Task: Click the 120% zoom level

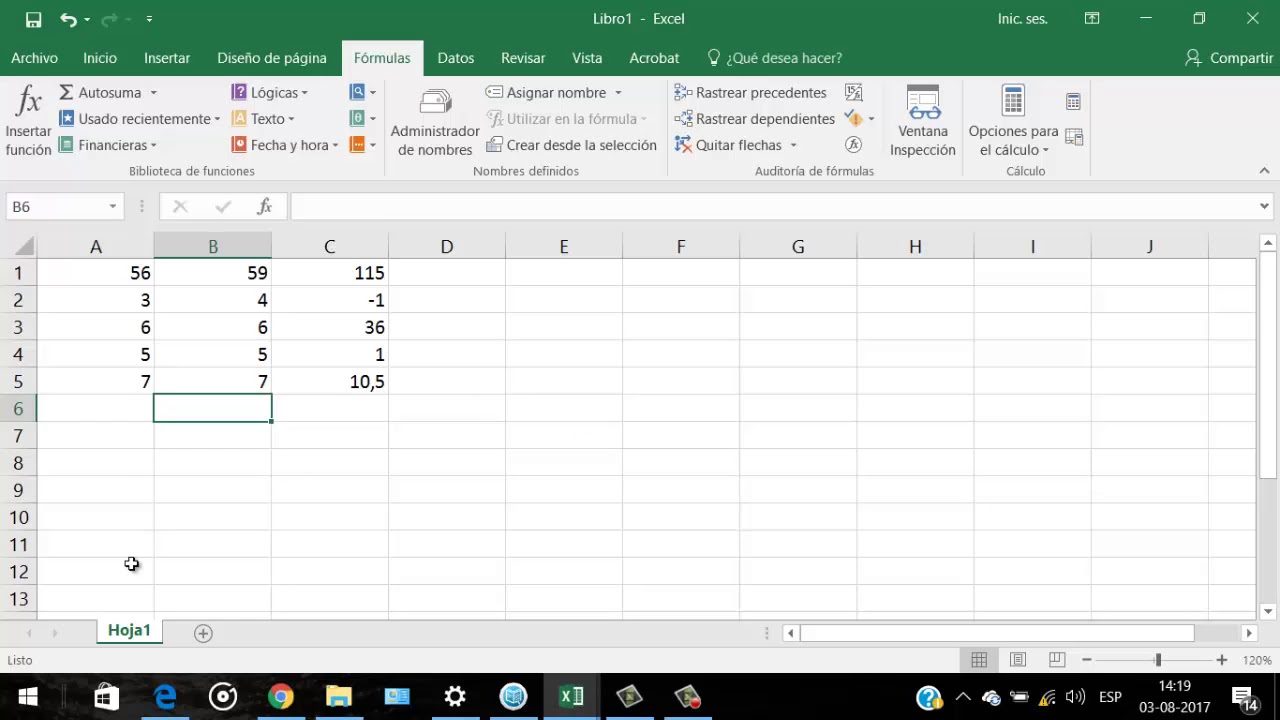Action: tap(1257, 660)
